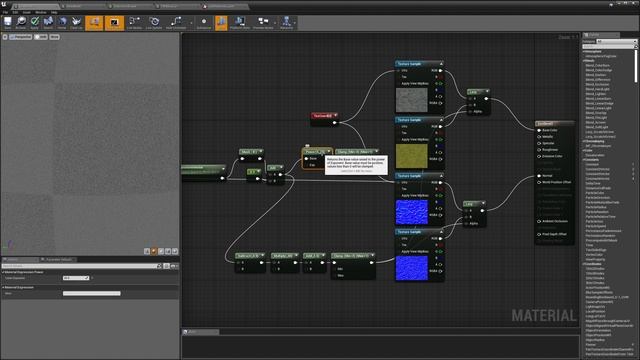Select AtmosphericFogColor in the Palette
The height and width of the screenshot is (360, 640).
(601, 56)
